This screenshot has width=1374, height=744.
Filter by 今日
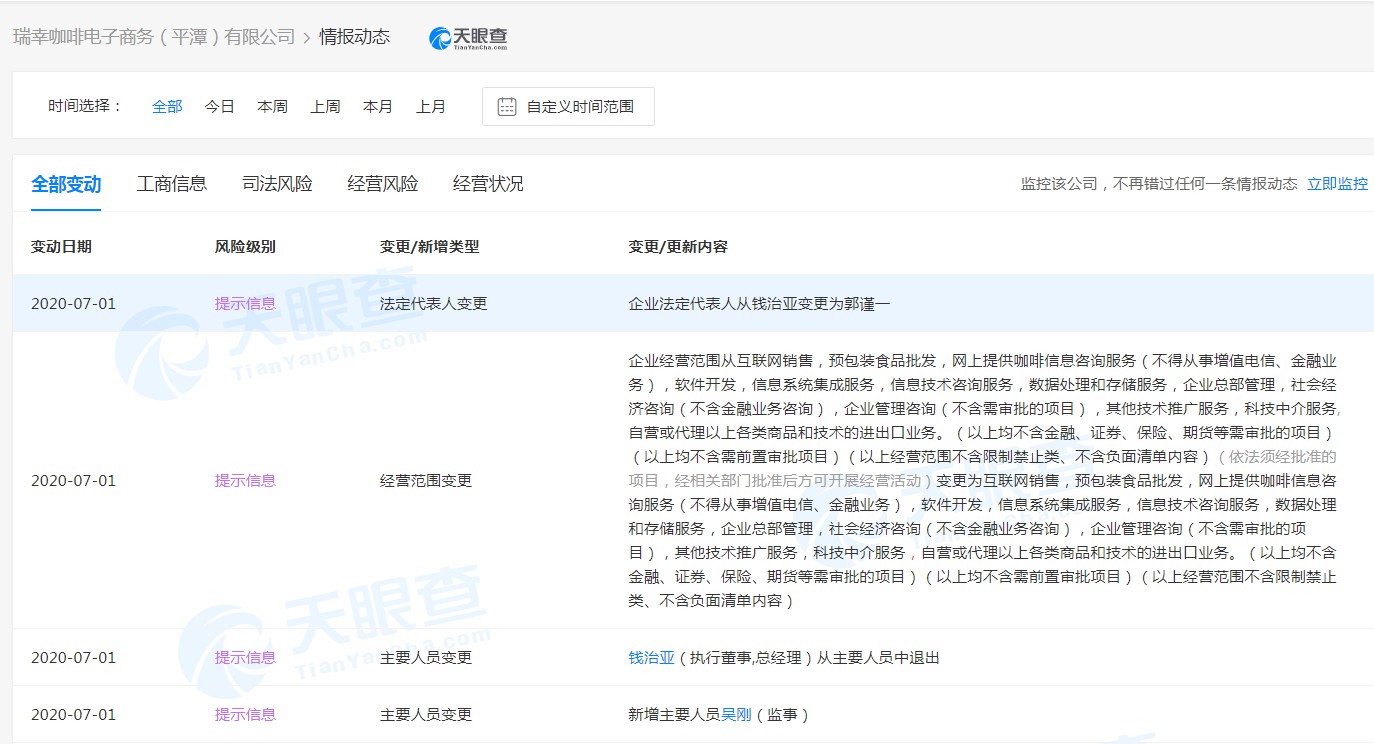(x=219, y=106)
